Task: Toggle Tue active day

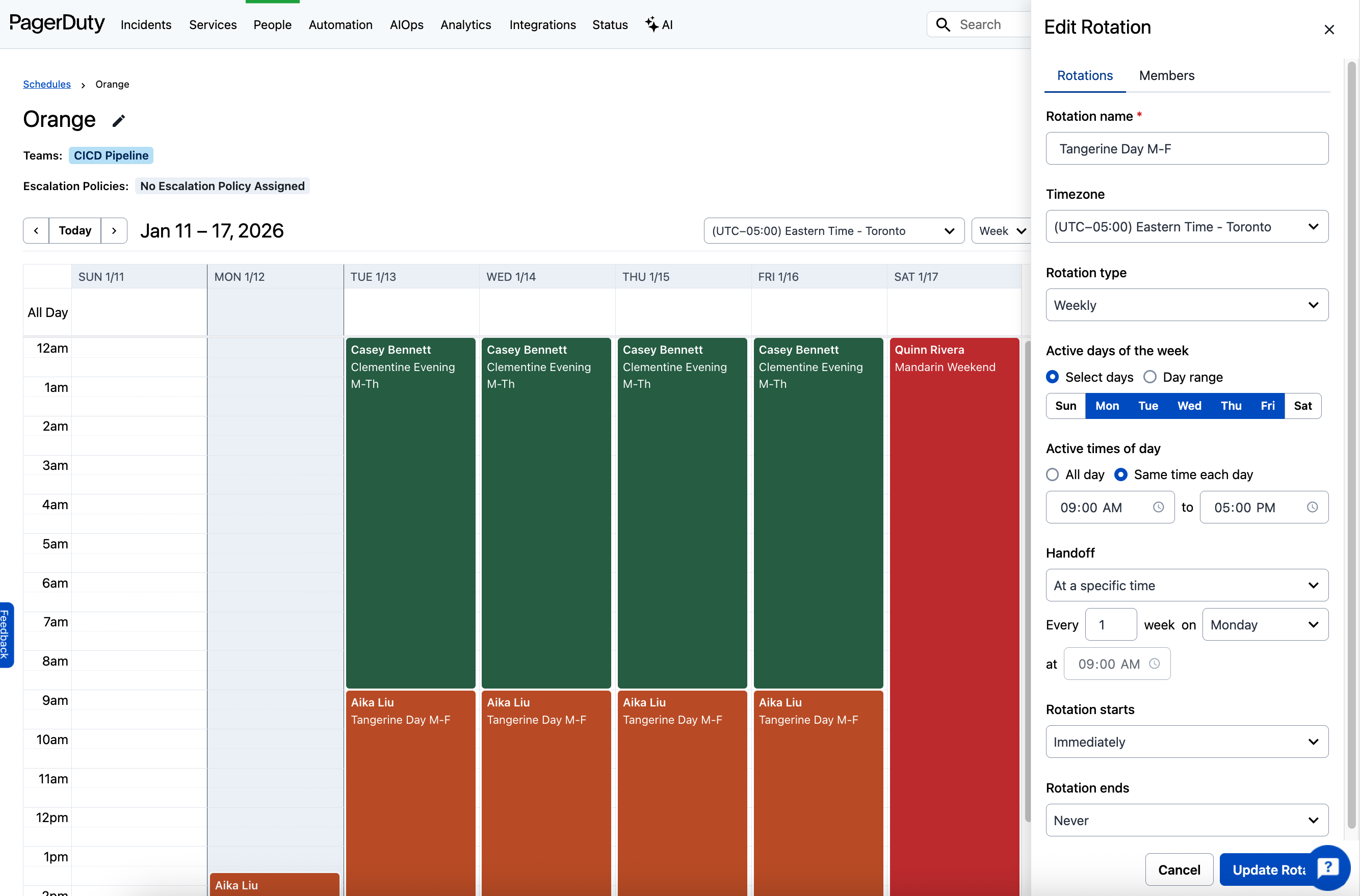Action: click(1148, 406)
